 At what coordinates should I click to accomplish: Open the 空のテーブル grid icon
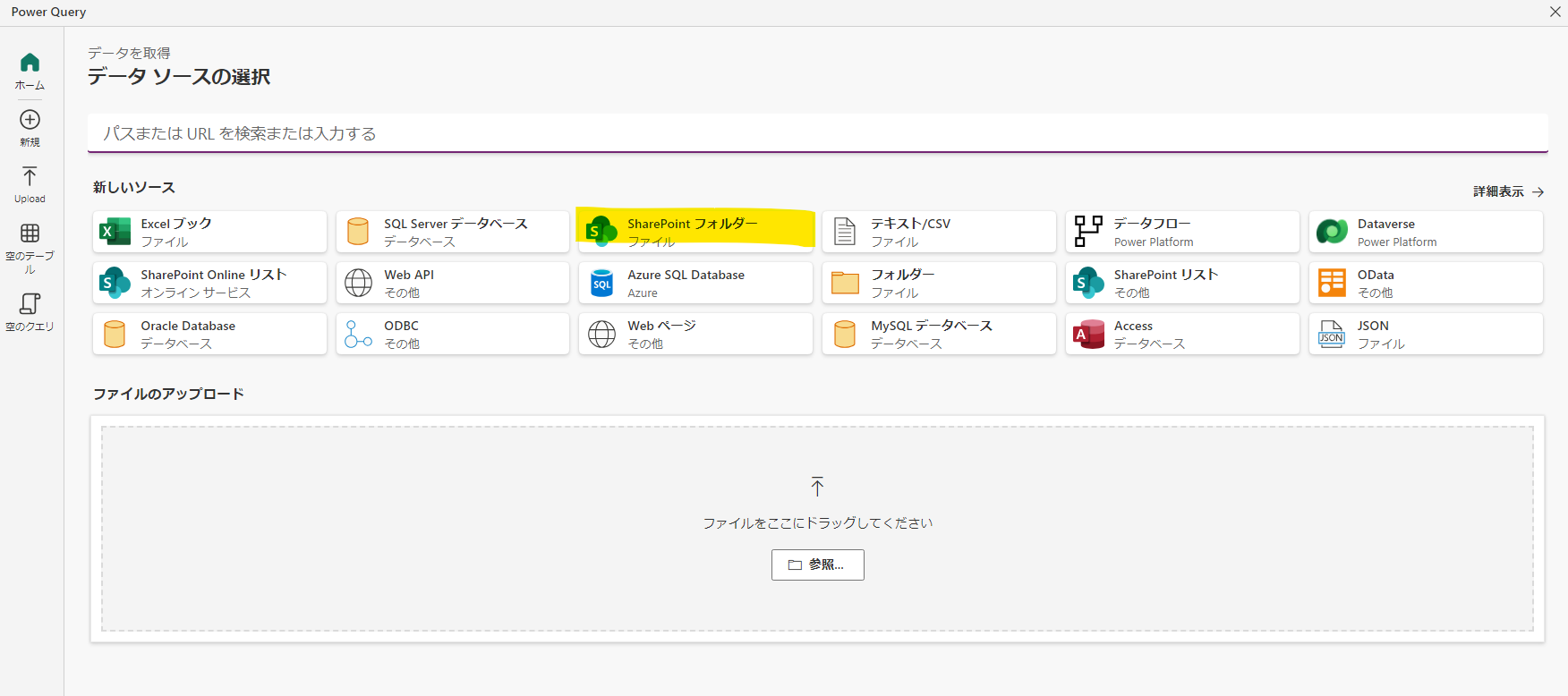coord(30,233)
